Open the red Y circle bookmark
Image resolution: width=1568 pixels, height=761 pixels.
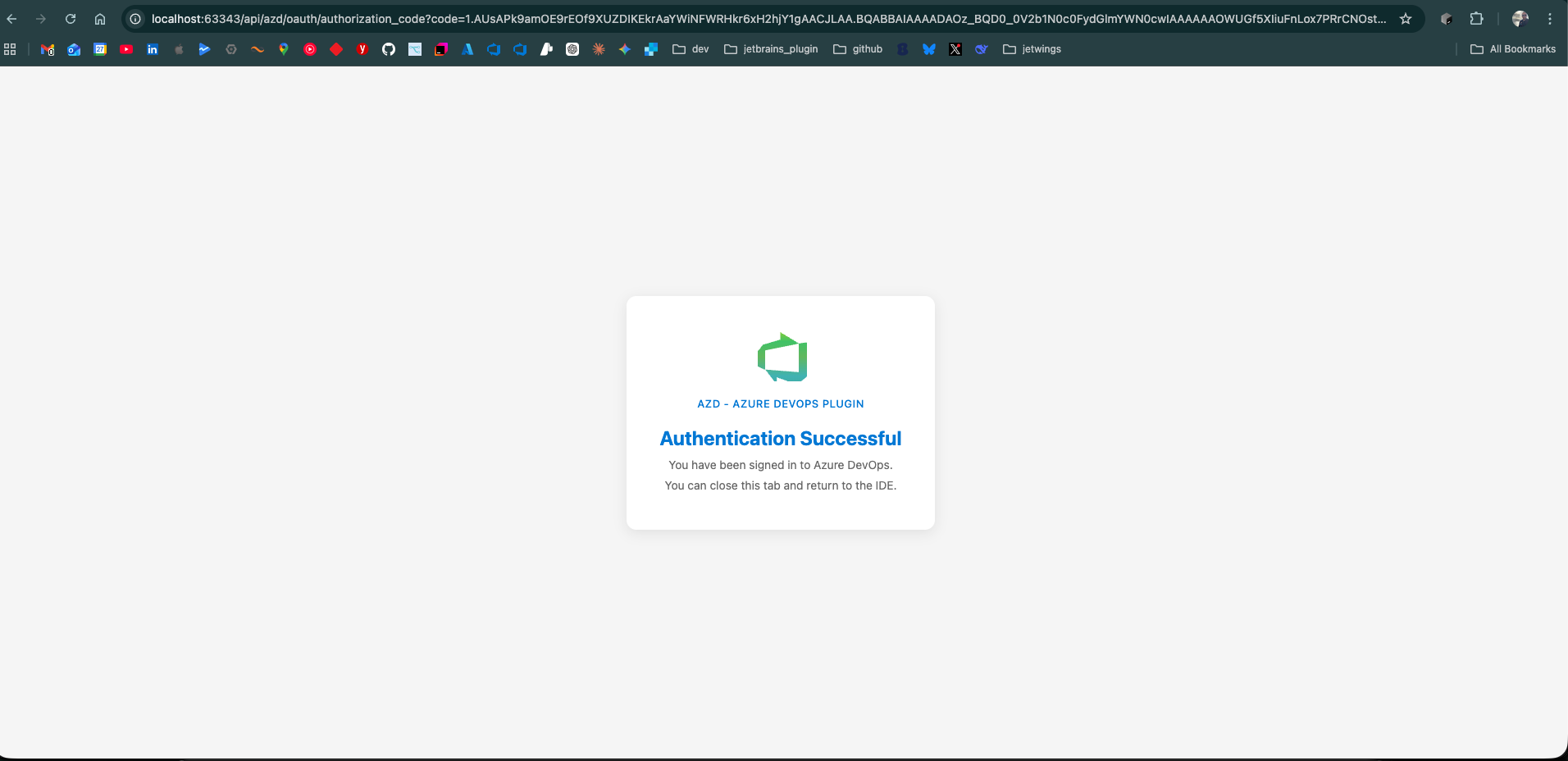point(362,49)
